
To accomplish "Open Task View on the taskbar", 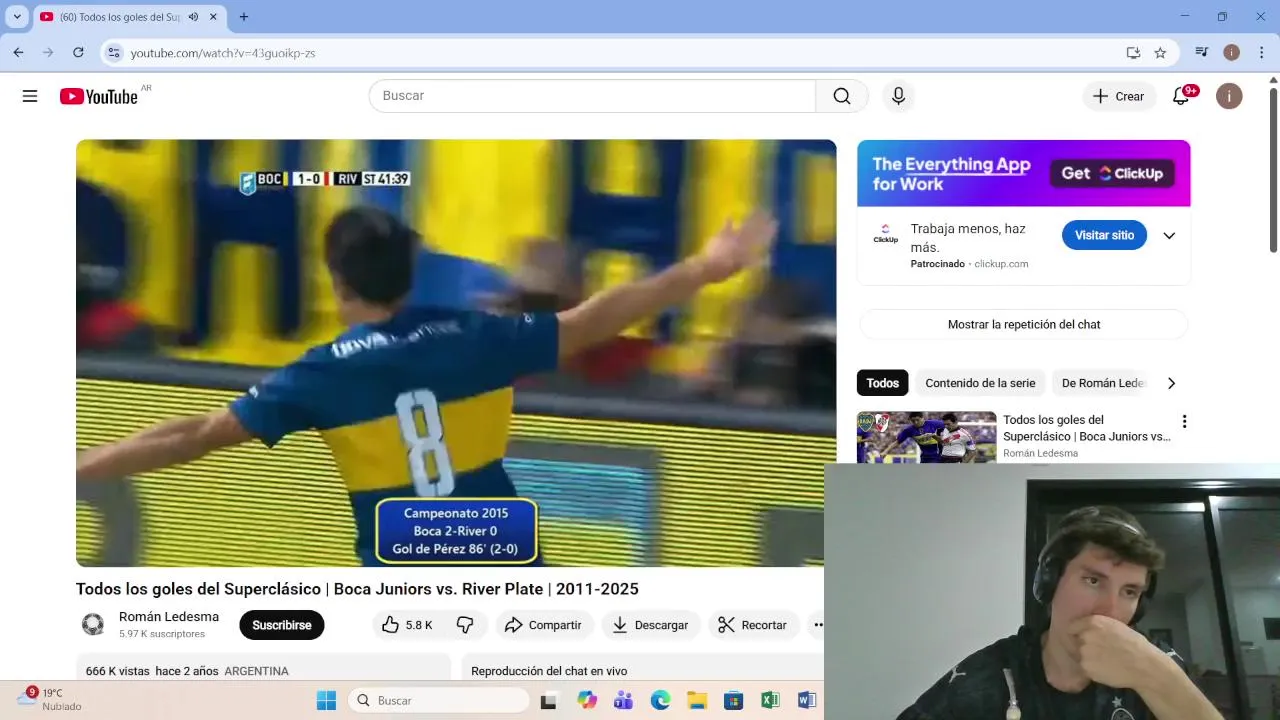I will click(548, 701).
